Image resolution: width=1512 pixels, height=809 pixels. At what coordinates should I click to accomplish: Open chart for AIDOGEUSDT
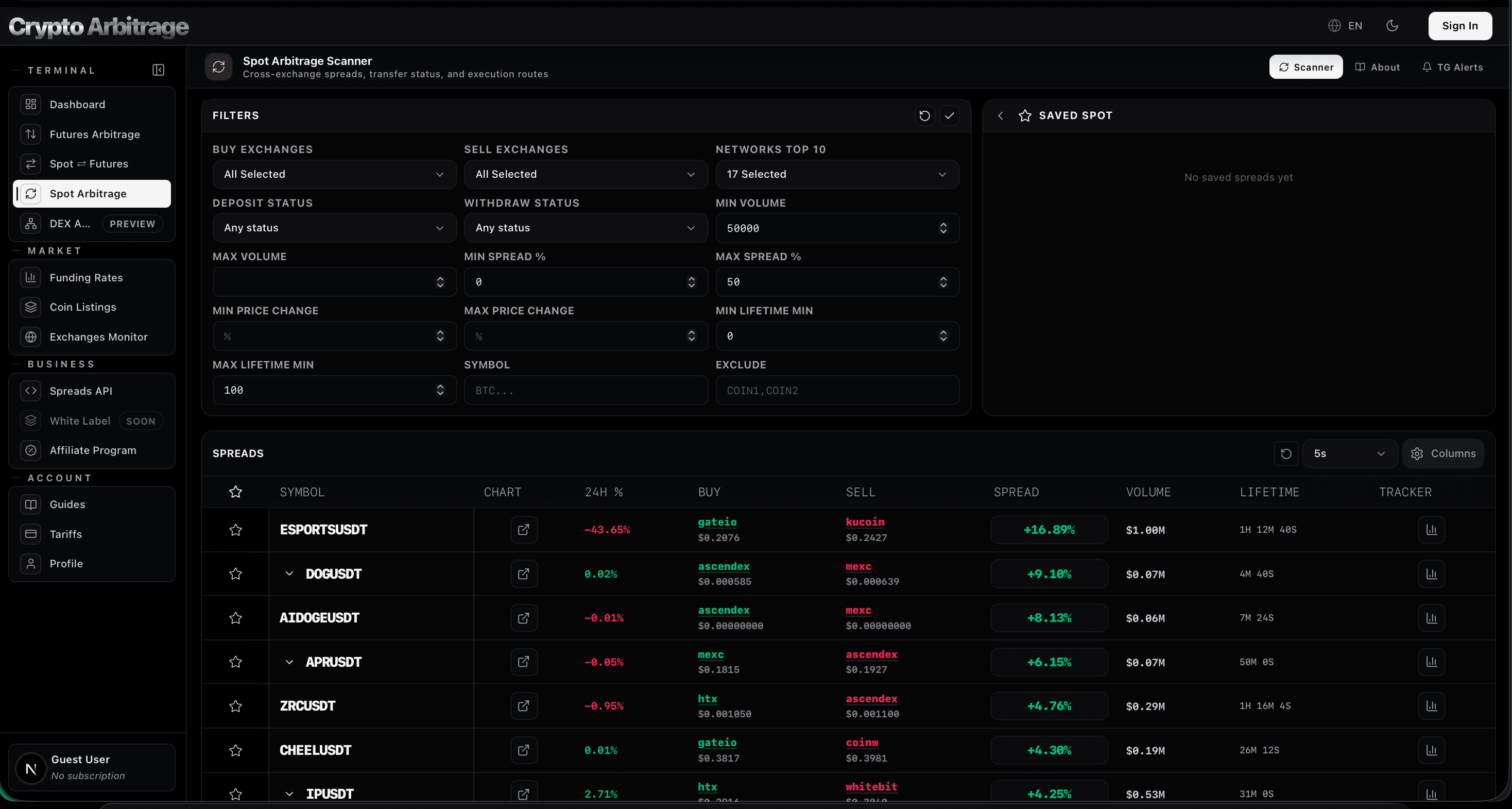(x=524, y=618)
